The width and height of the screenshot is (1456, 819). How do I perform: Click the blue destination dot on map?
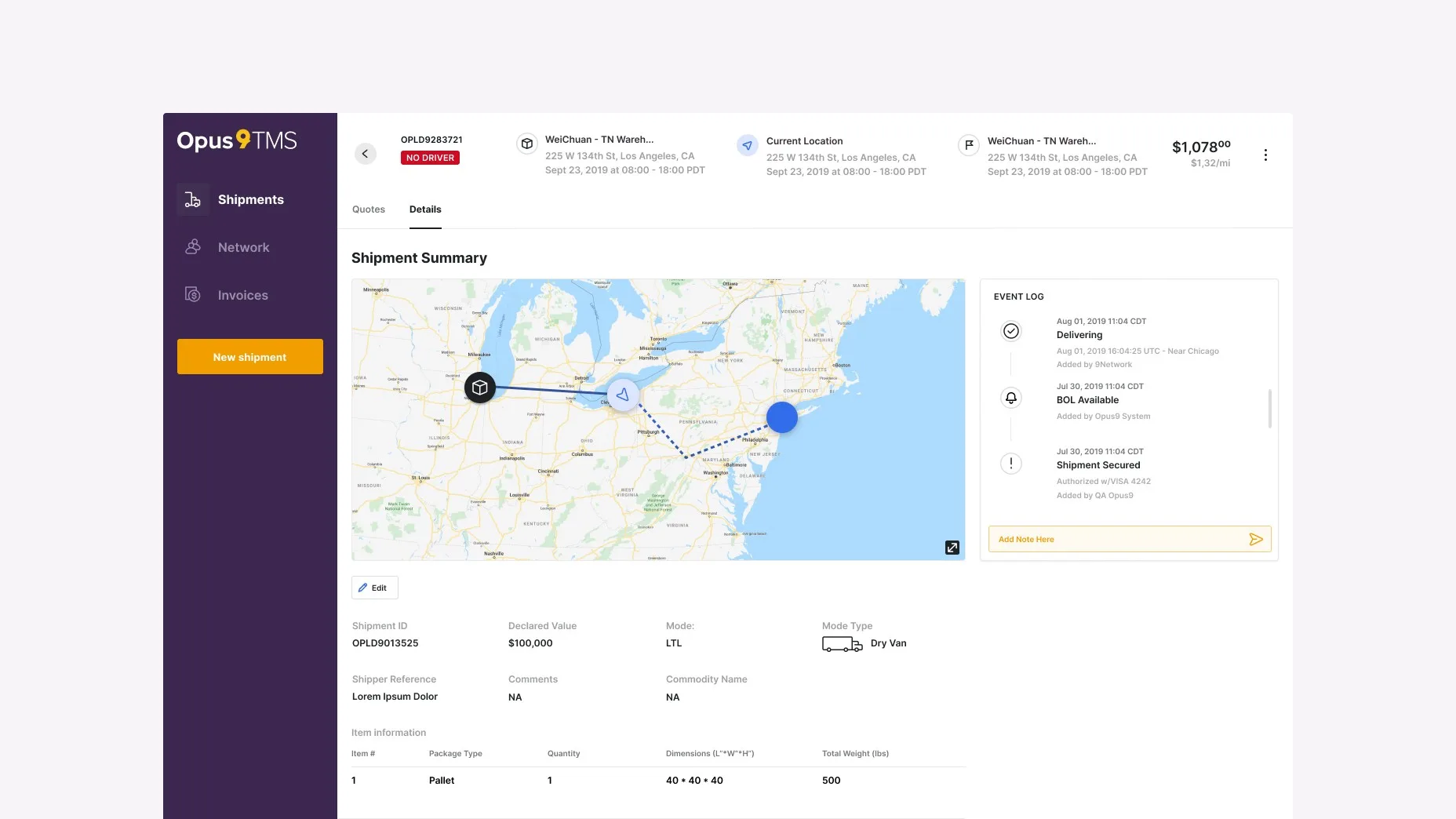click(782, 417)
